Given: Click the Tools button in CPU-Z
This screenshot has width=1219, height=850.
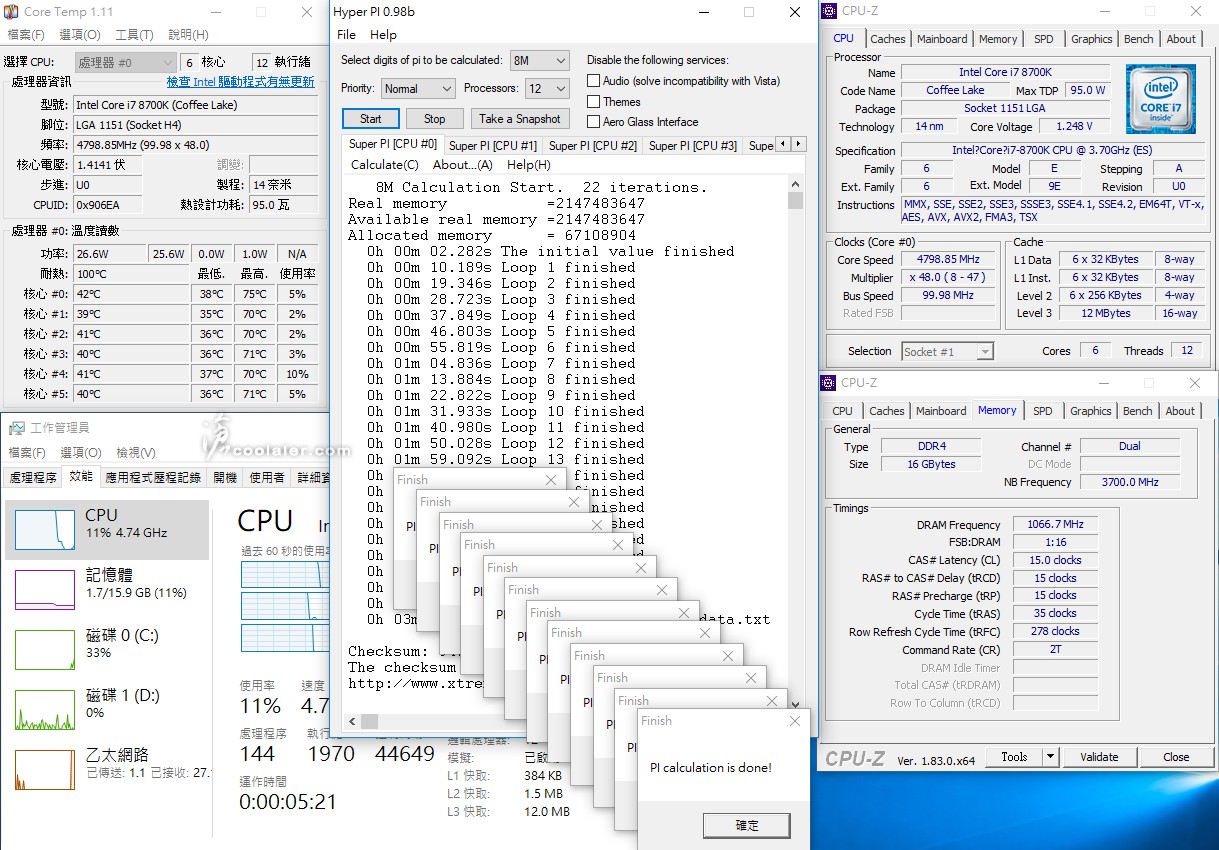Looking at the screenshot, I should pos(1014,757).
